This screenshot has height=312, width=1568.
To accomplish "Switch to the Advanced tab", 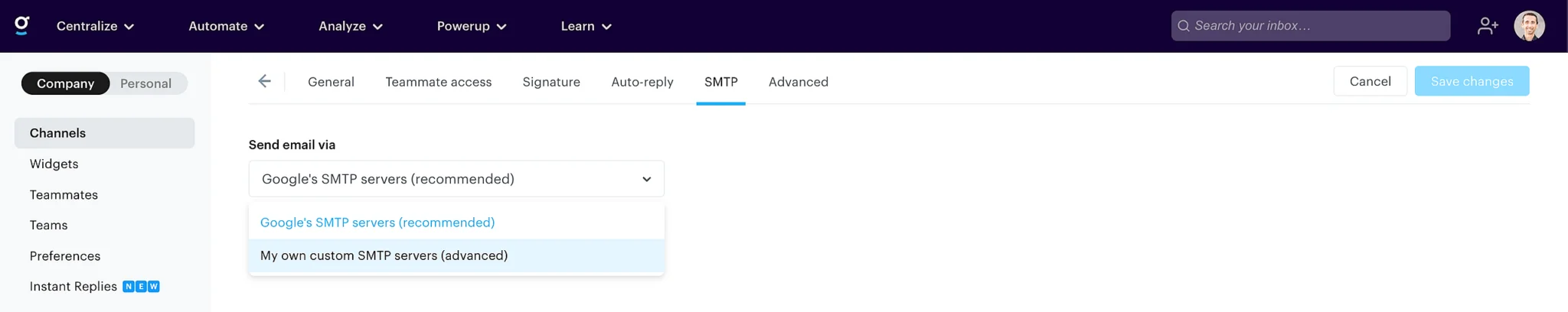I will click(x=799, y=82).
